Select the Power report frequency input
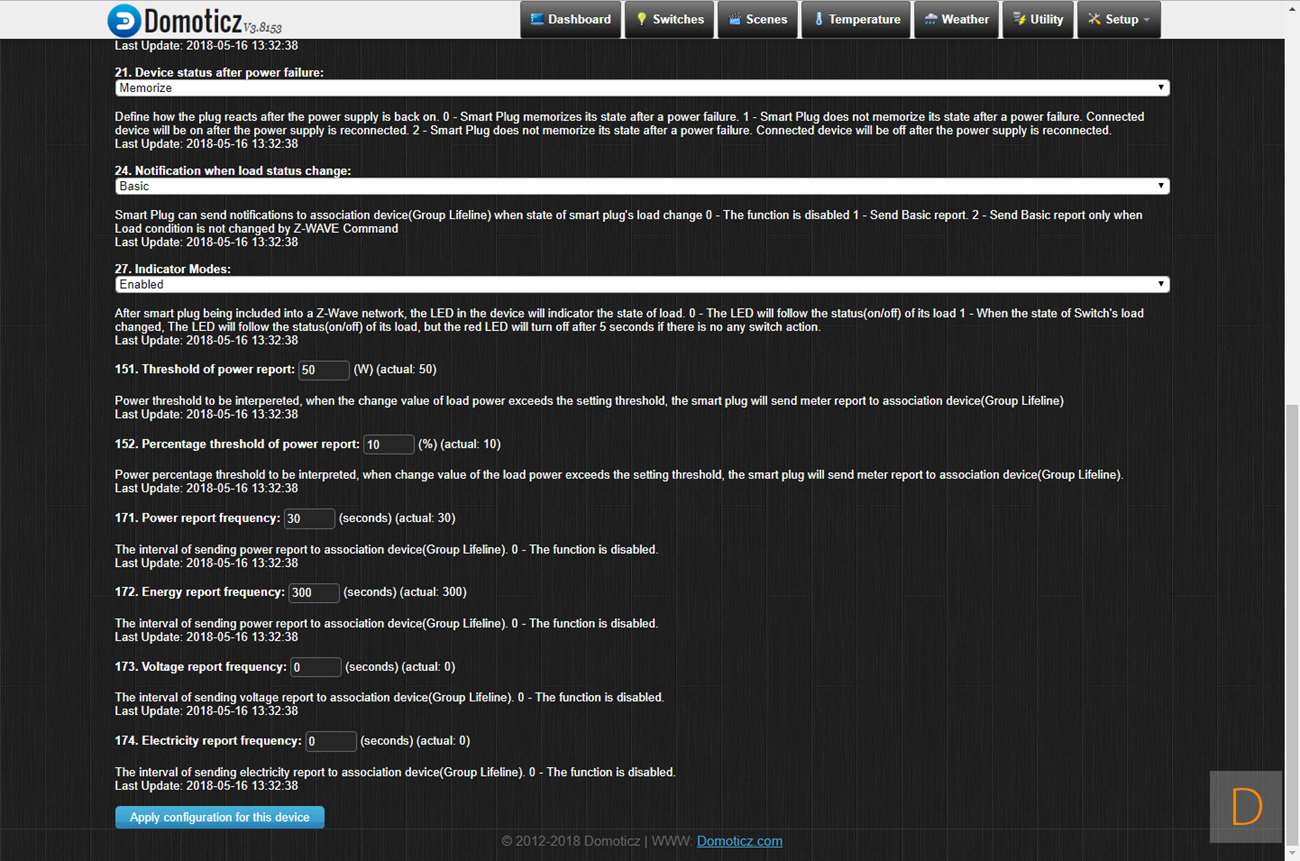 pos(310,519)
